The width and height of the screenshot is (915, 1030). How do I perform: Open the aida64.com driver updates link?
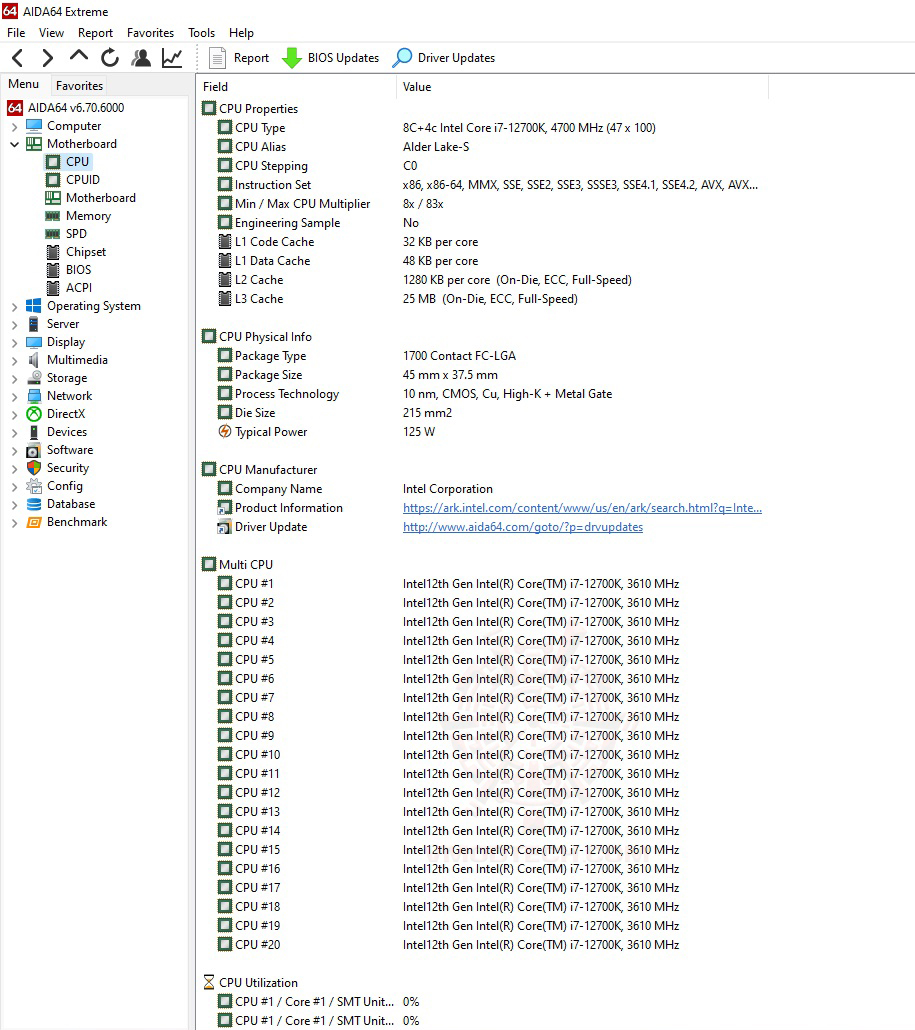[x=523, y=527]
